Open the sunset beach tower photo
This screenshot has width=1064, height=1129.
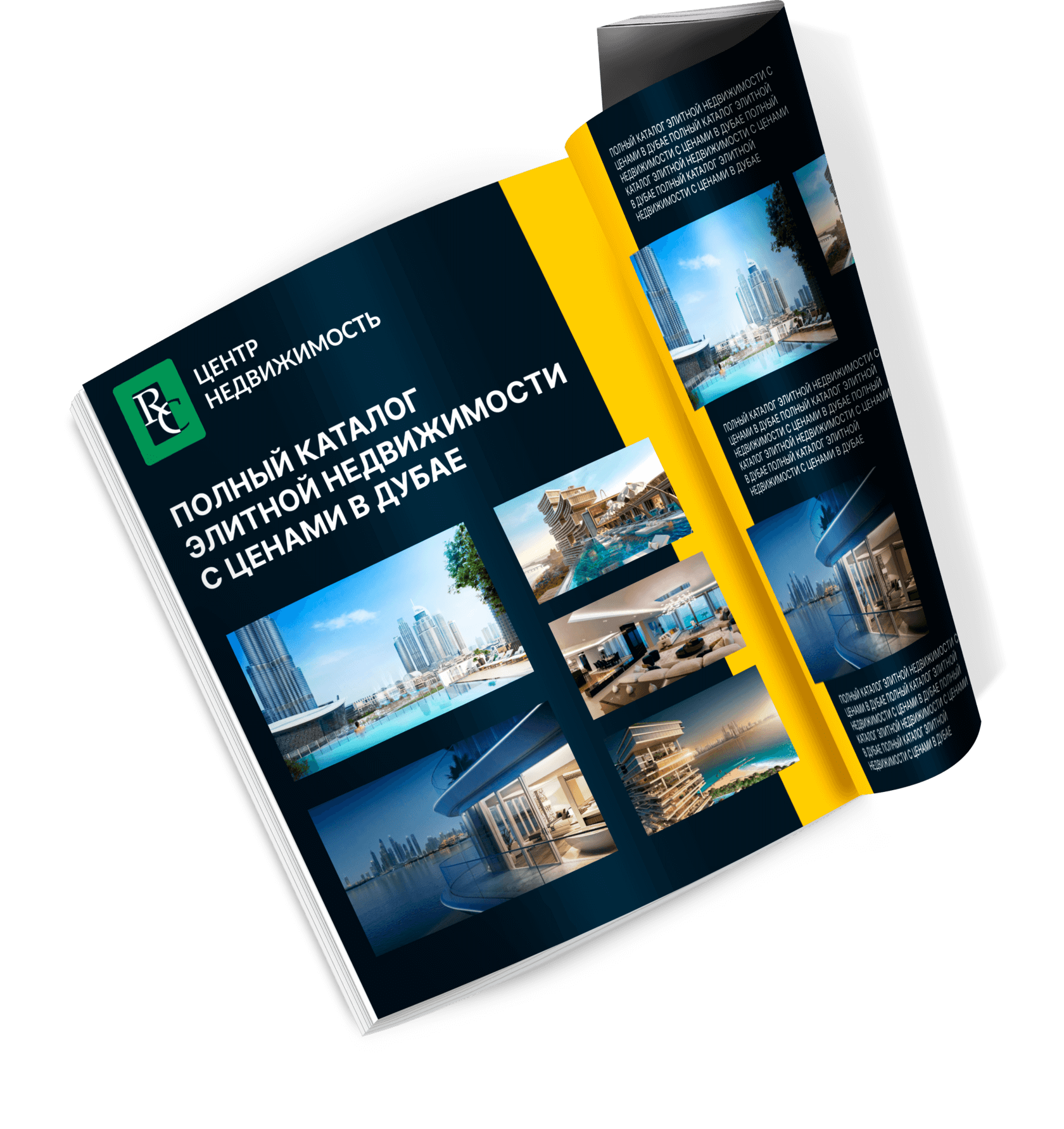(x=702, y=749)
